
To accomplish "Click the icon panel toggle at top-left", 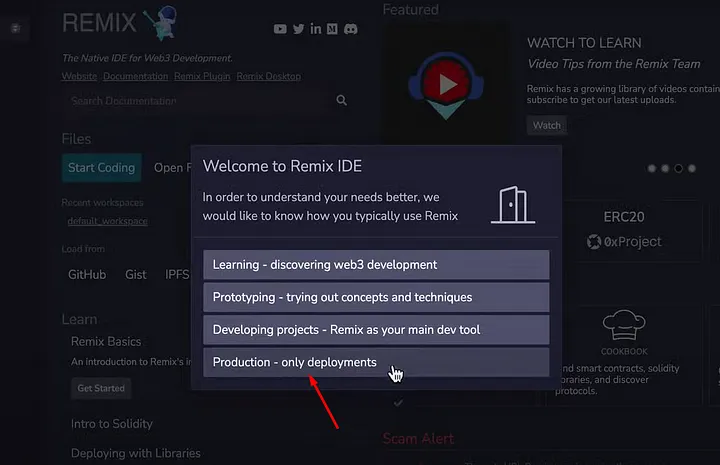I will click(x=15, y=28).
